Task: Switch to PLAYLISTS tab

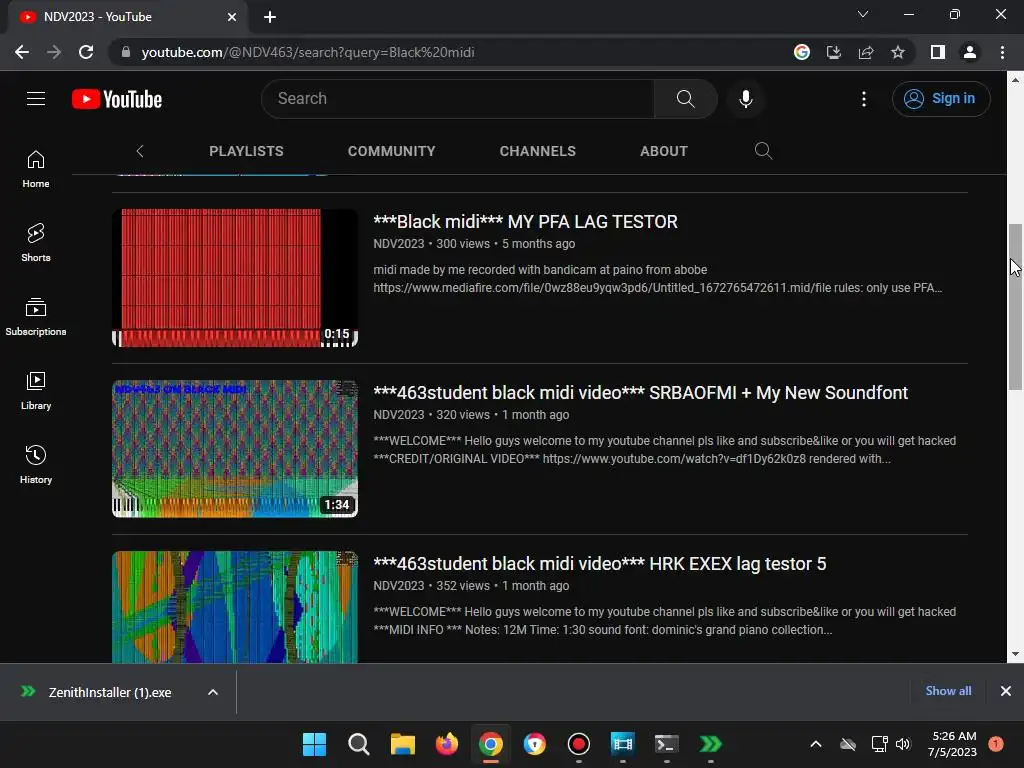Action: click(x=246, y=151)
